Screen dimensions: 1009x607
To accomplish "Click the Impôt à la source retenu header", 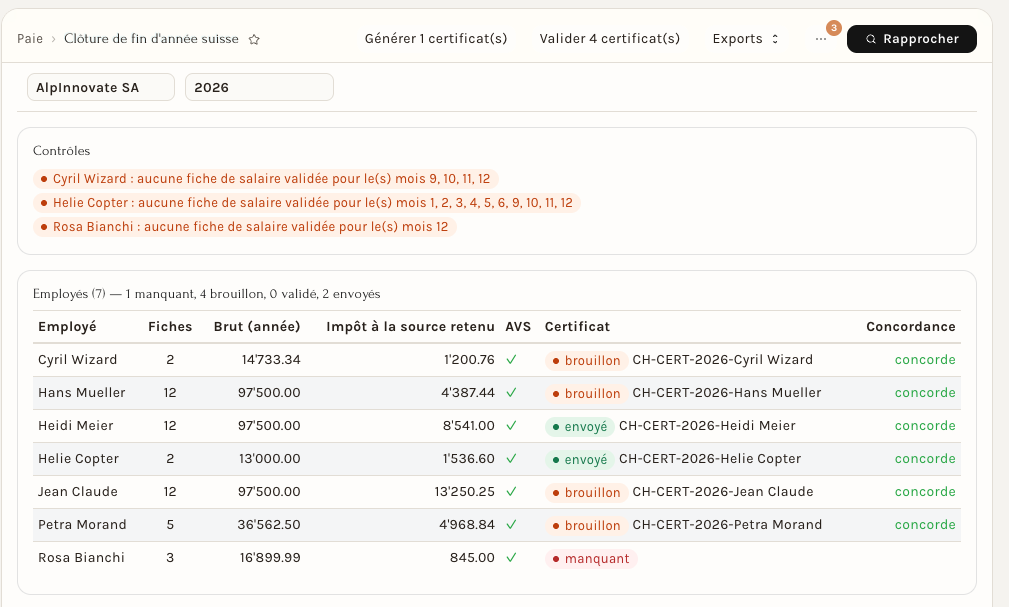I will [411, 326].
